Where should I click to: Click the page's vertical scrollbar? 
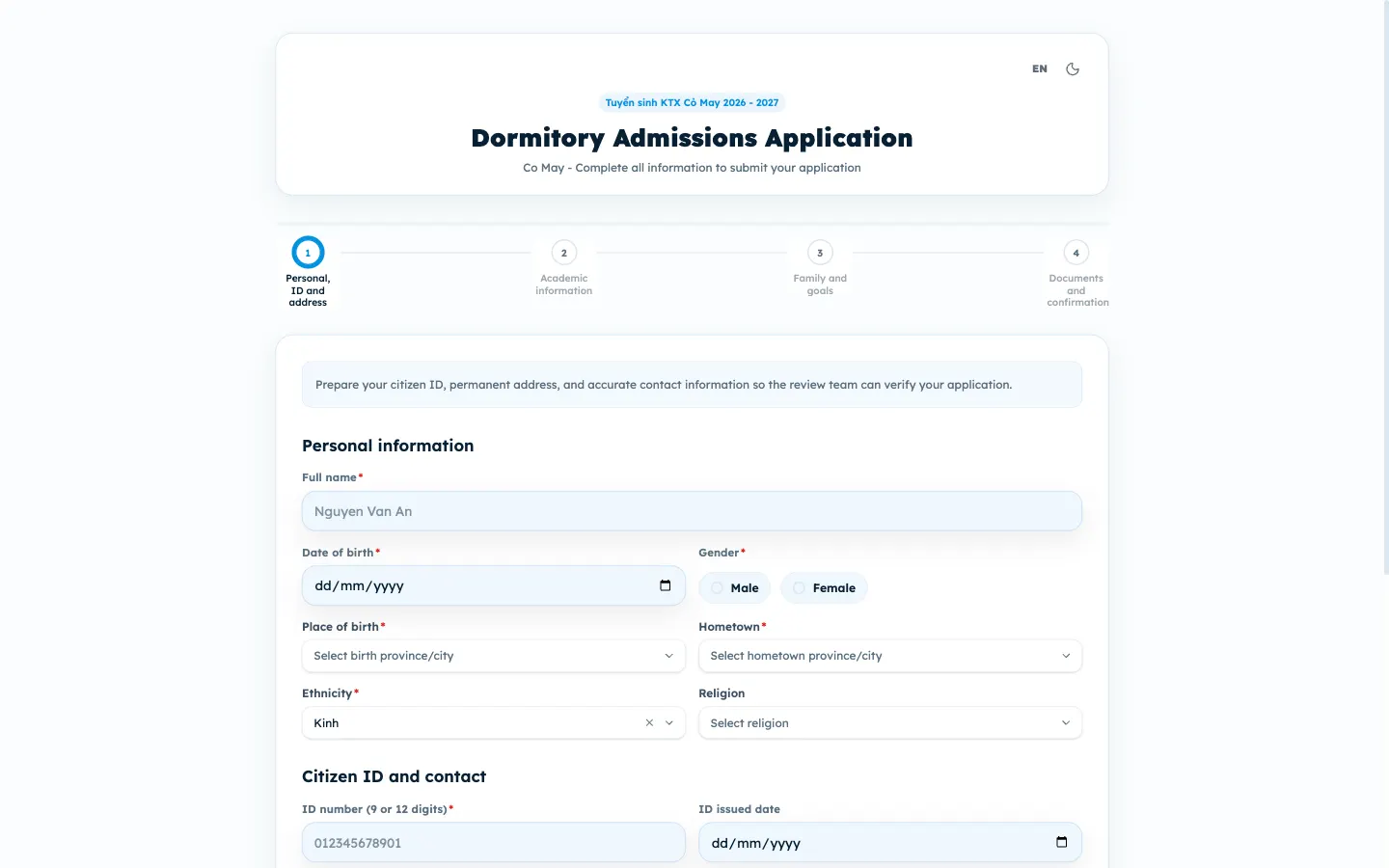[1384, 289]
